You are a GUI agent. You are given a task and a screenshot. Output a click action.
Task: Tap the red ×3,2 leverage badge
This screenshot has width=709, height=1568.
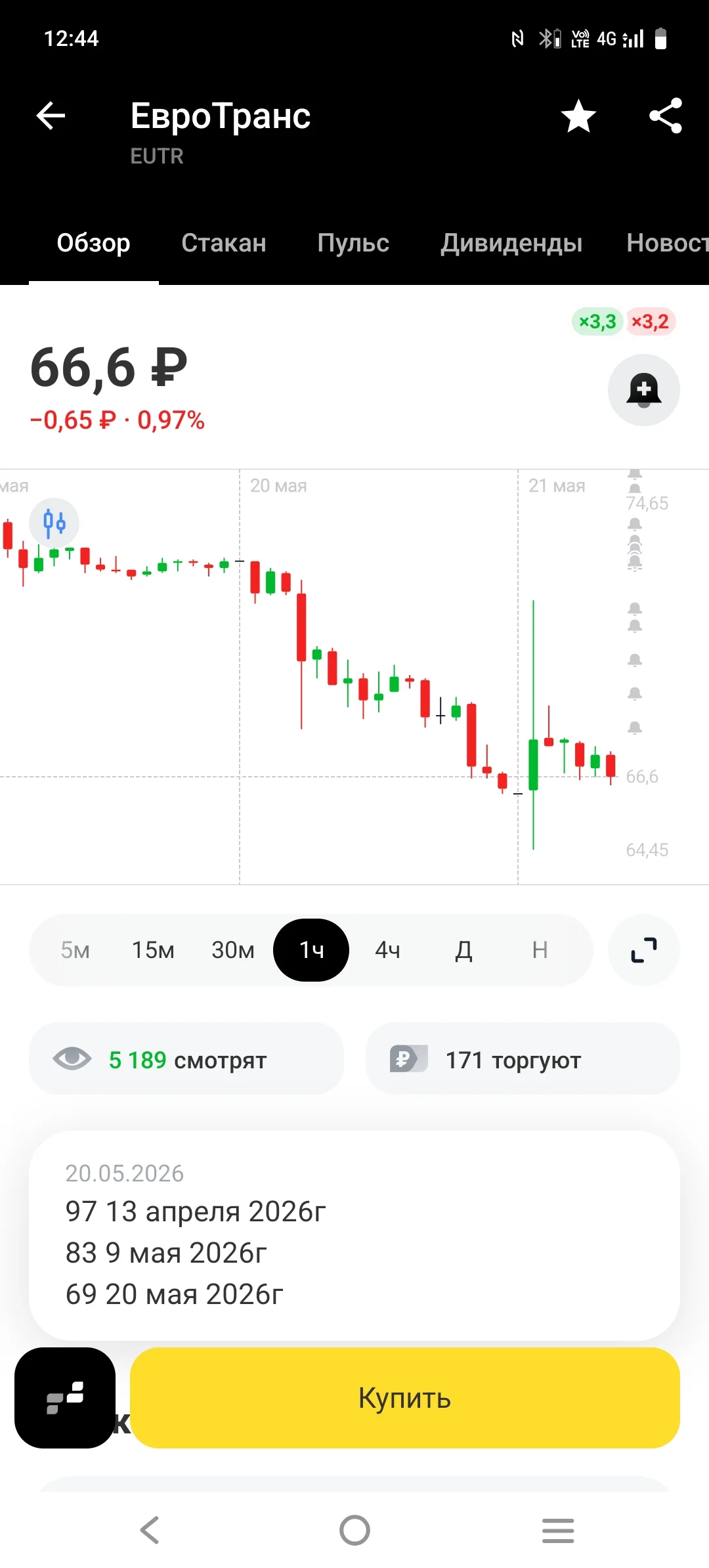pyautogui.click(x=651, y=322)
